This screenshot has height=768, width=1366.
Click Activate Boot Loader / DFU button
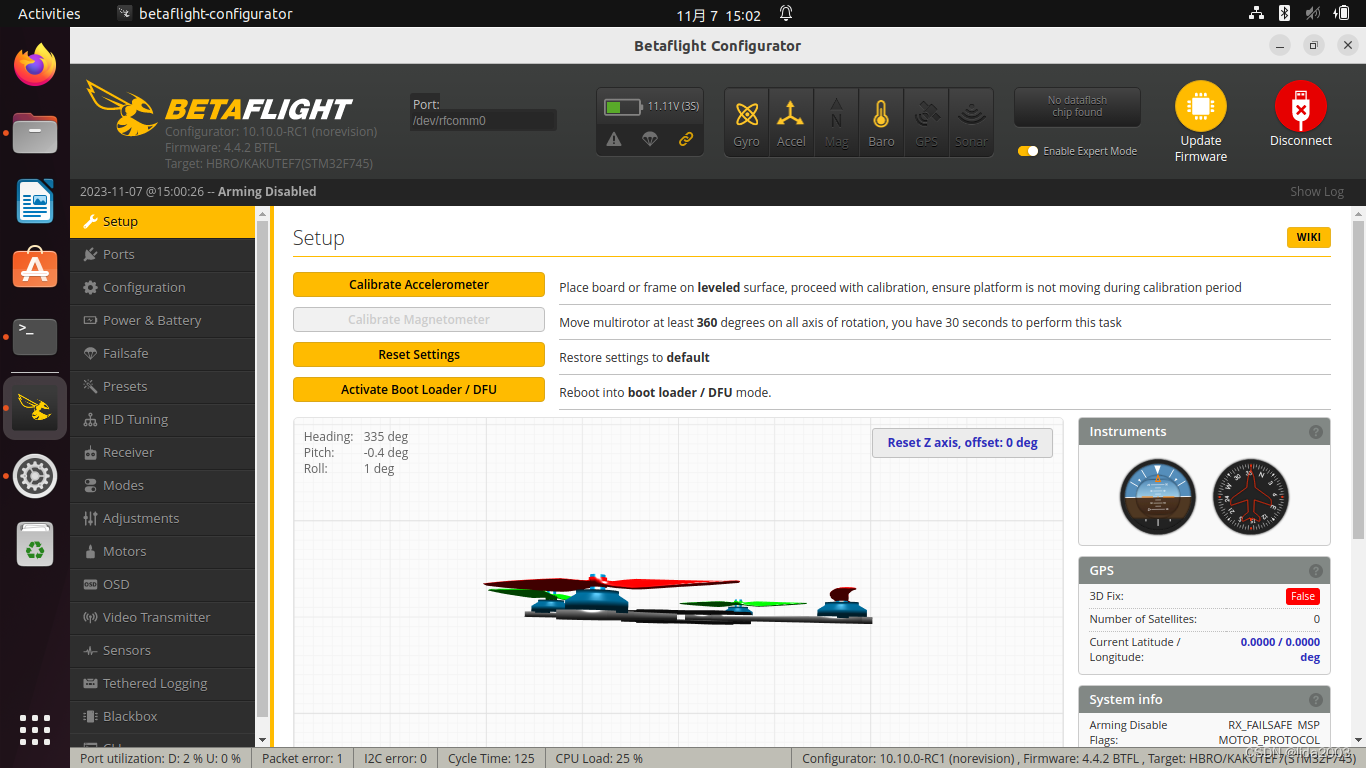(x=419, y=390)
